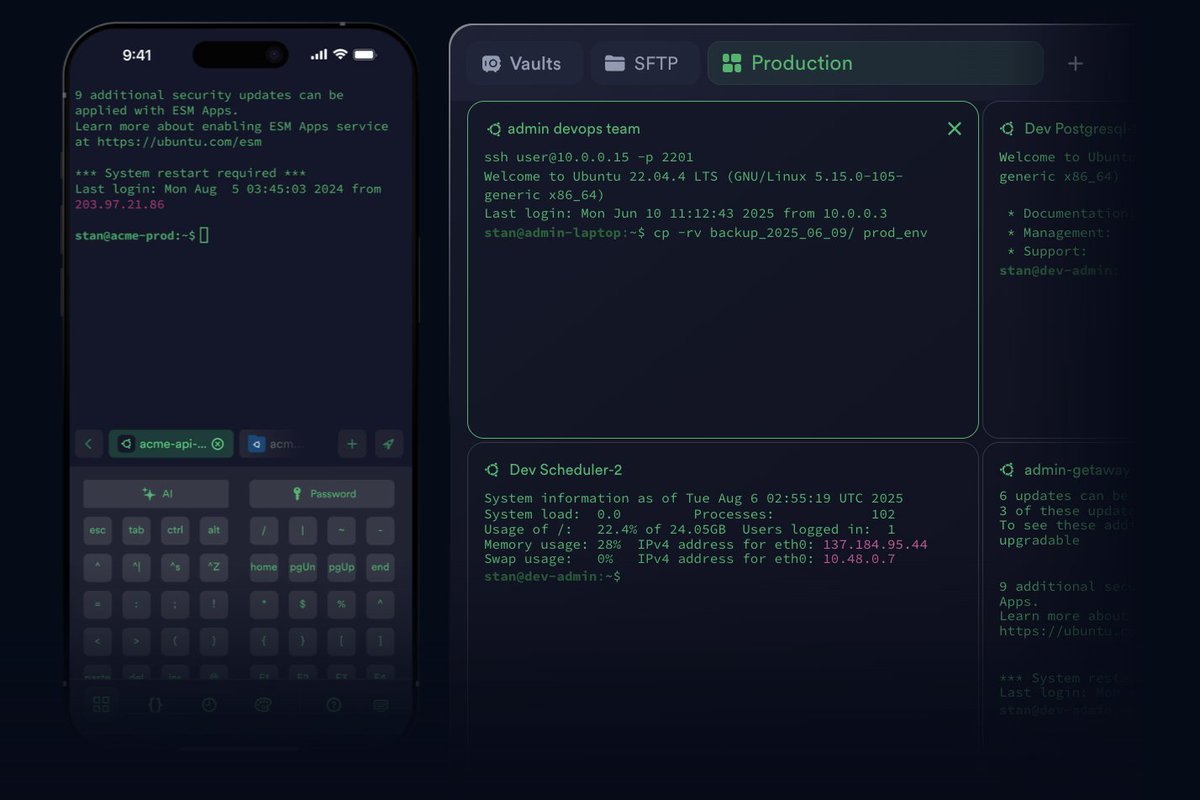Click the Ubuntu icon of Dev Postgresql pane
The height and width of the screenshot is (800, 1200).
pos(1008,129)
